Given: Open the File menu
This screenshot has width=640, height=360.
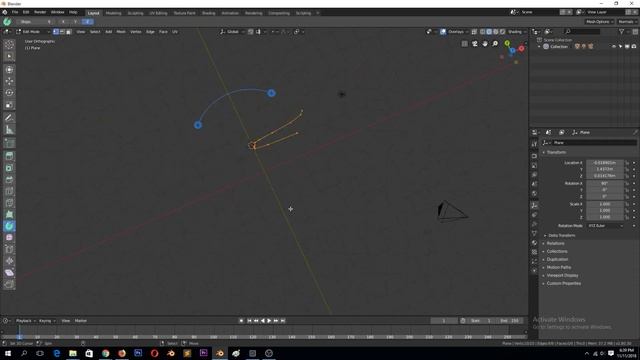Looking at the screenshot, I should (x=15, y=12).
